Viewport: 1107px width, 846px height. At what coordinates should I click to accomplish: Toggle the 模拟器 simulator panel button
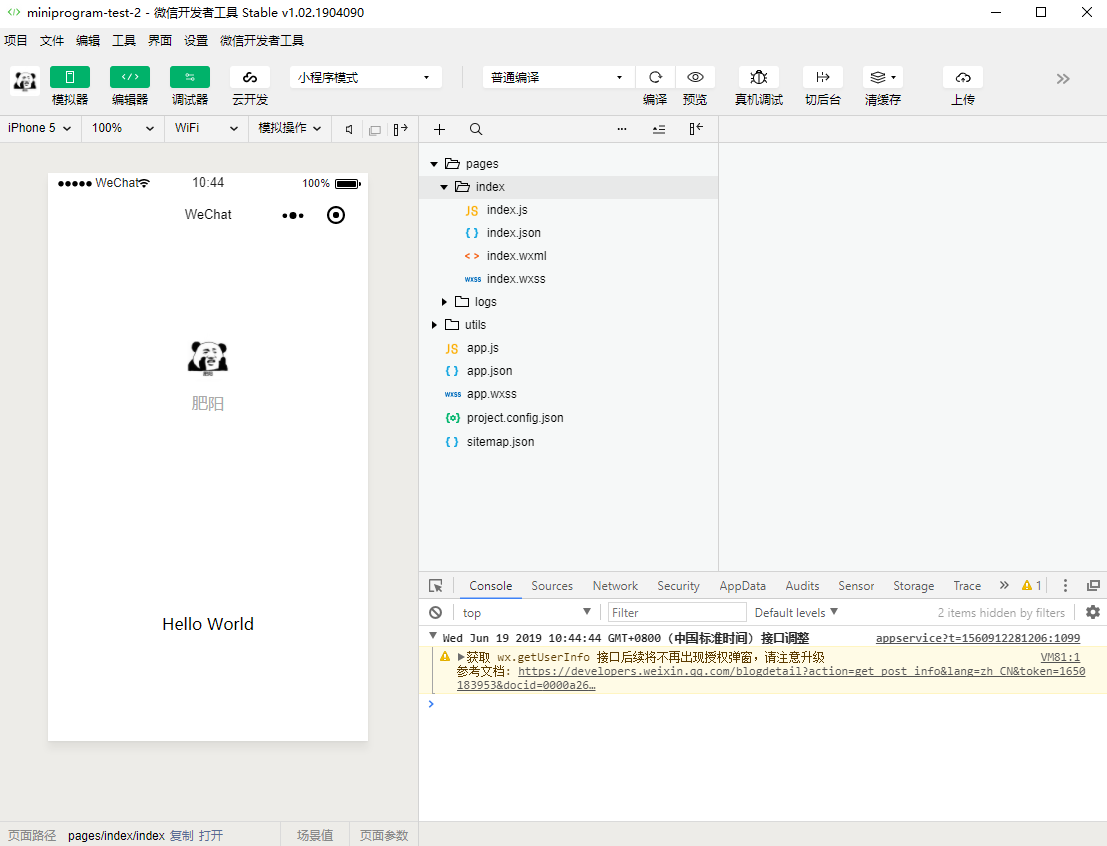70,77
